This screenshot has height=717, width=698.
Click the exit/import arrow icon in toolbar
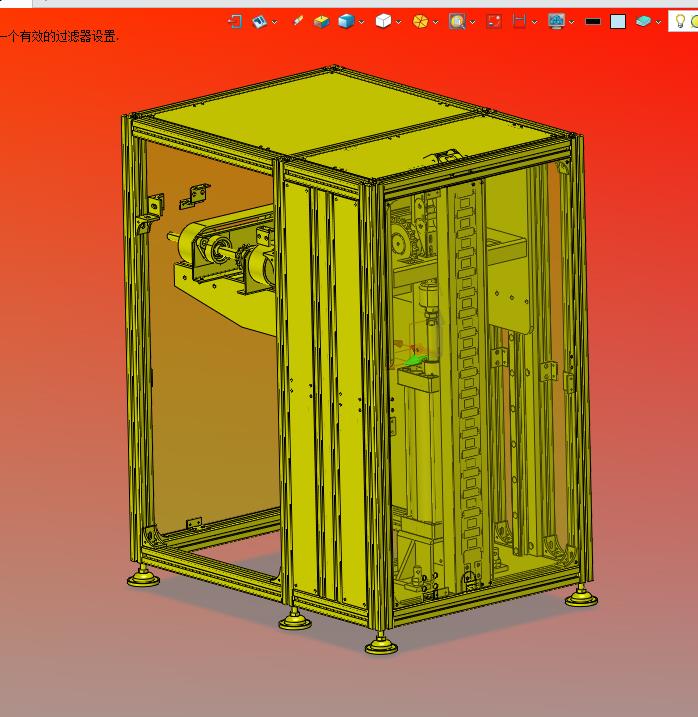235,21
